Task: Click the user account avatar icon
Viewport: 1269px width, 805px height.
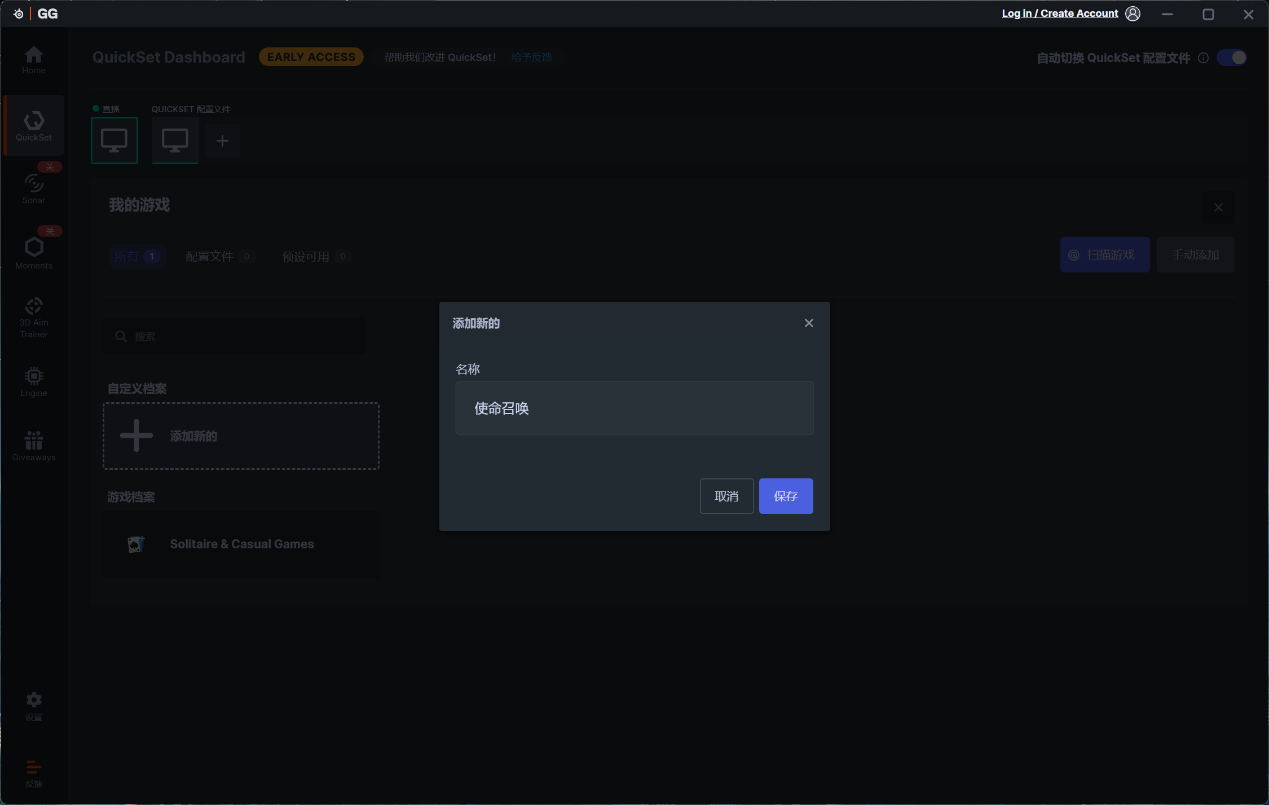Action: point(1133,14)
